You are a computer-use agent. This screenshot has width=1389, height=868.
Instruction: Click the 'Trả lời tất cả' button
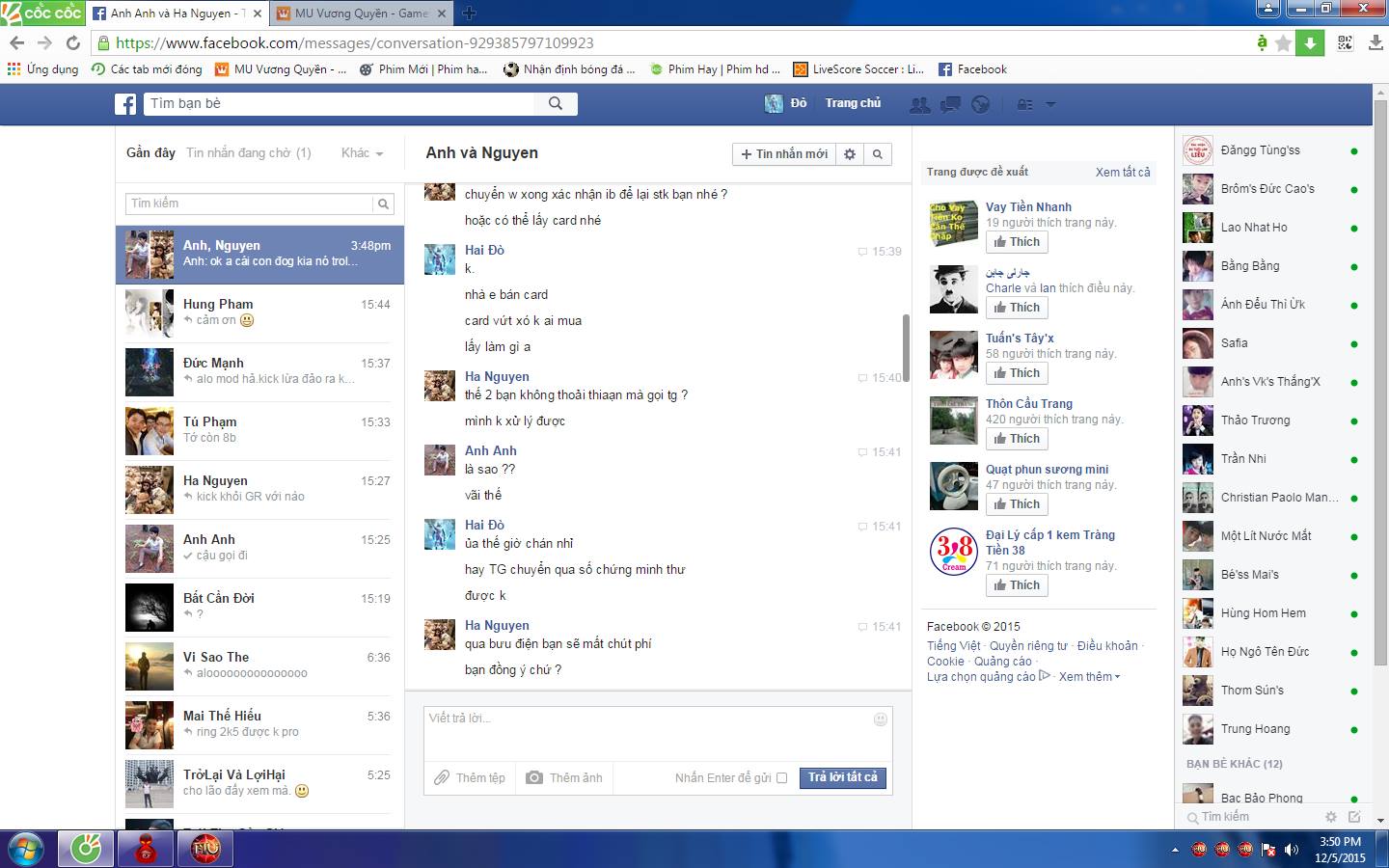[842, 777]
